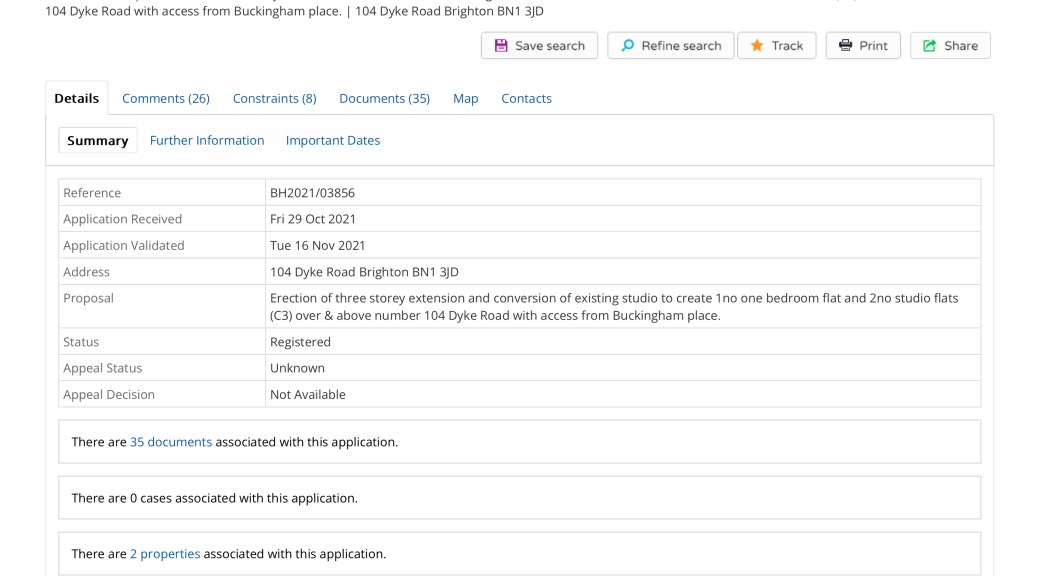Click the Track star icon
Image resolution: width=1038 pixels, height=576 pixels.
coord(757,46)
